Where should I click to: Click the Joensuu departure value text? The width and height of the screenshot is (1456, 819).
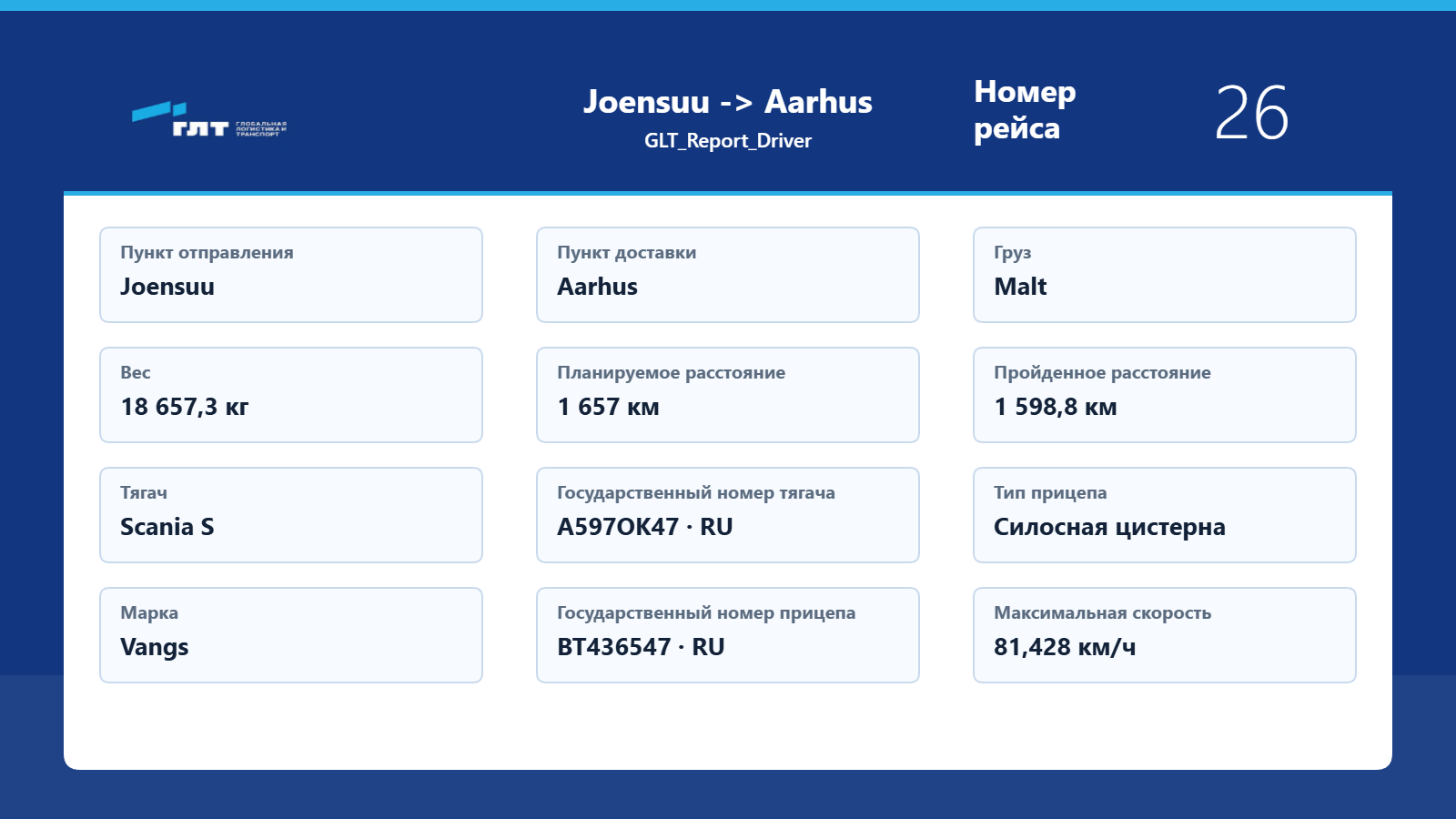click(167, 287)
